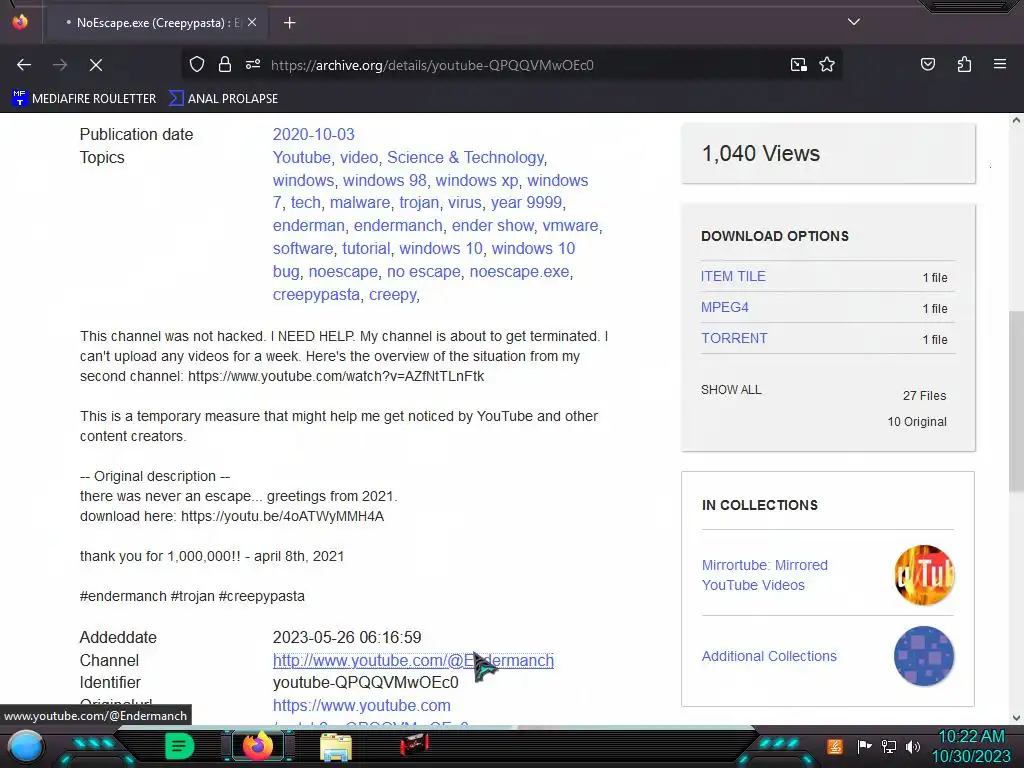Open the windows xp topic link

477,180
